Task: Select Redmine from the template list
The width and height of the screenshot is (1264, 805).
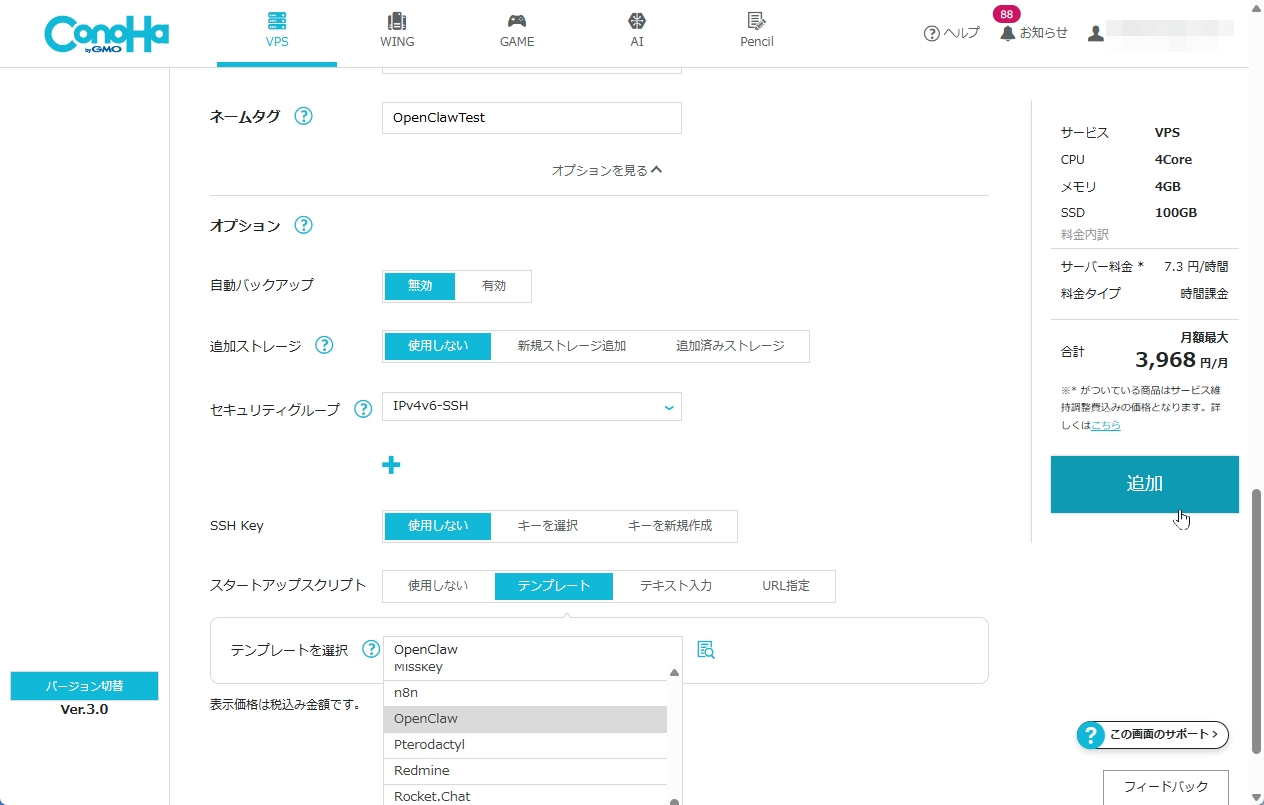Action: (x=421, y=770)
